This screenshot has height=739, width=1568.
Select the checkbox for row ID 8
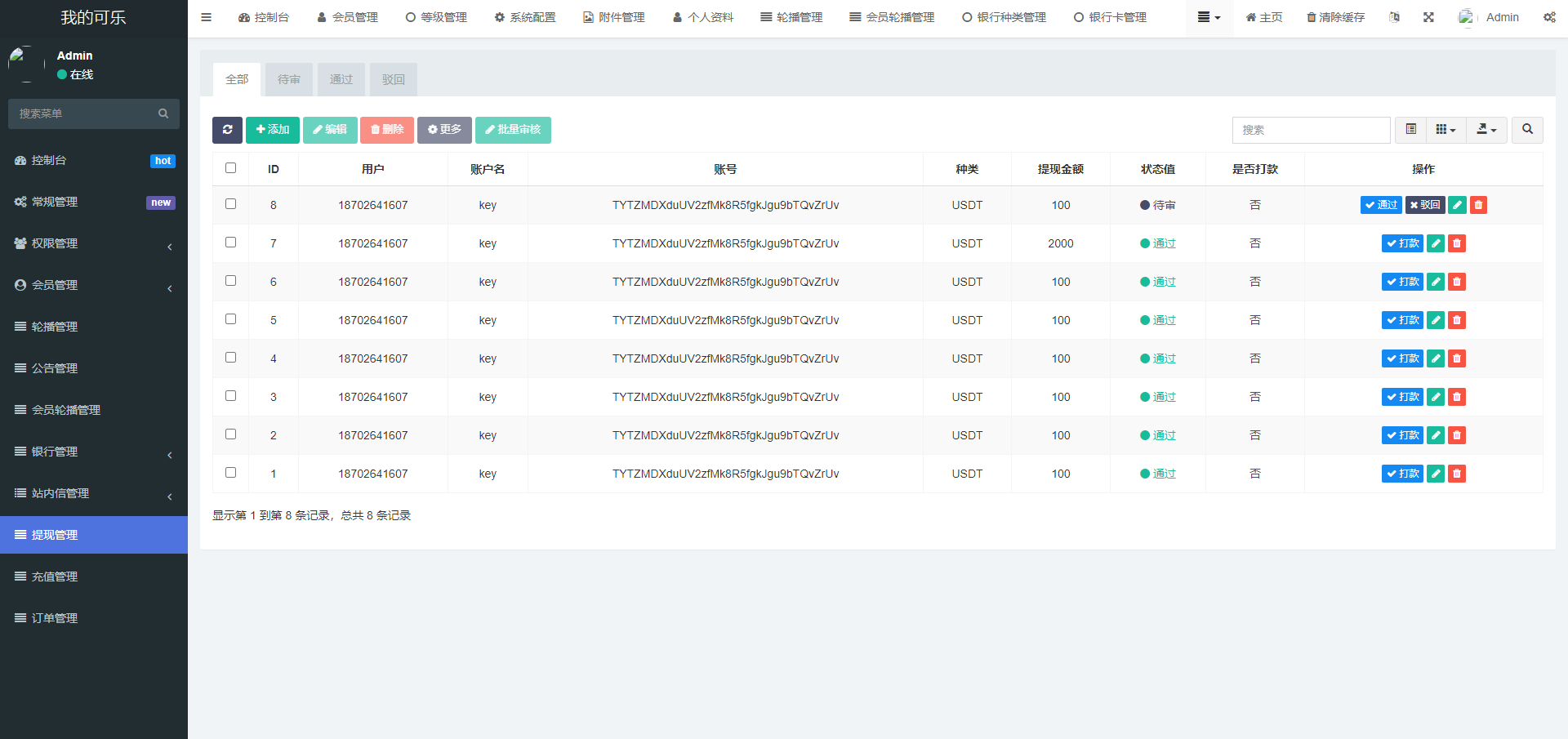(x=231, y=204)
